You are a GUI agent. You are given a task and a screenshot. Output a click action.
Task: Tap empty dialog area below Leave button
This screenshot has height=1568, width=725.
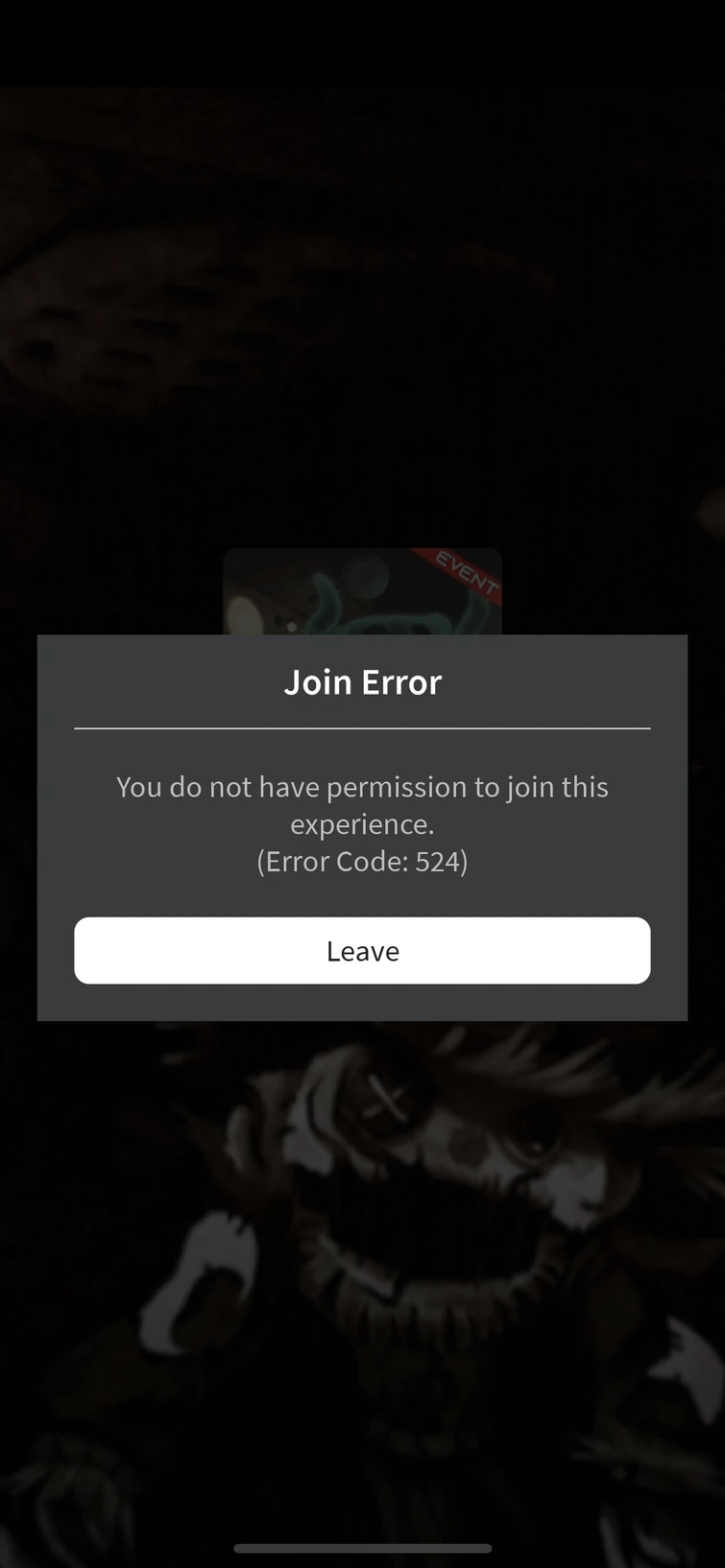click(x=362, y=1002)
